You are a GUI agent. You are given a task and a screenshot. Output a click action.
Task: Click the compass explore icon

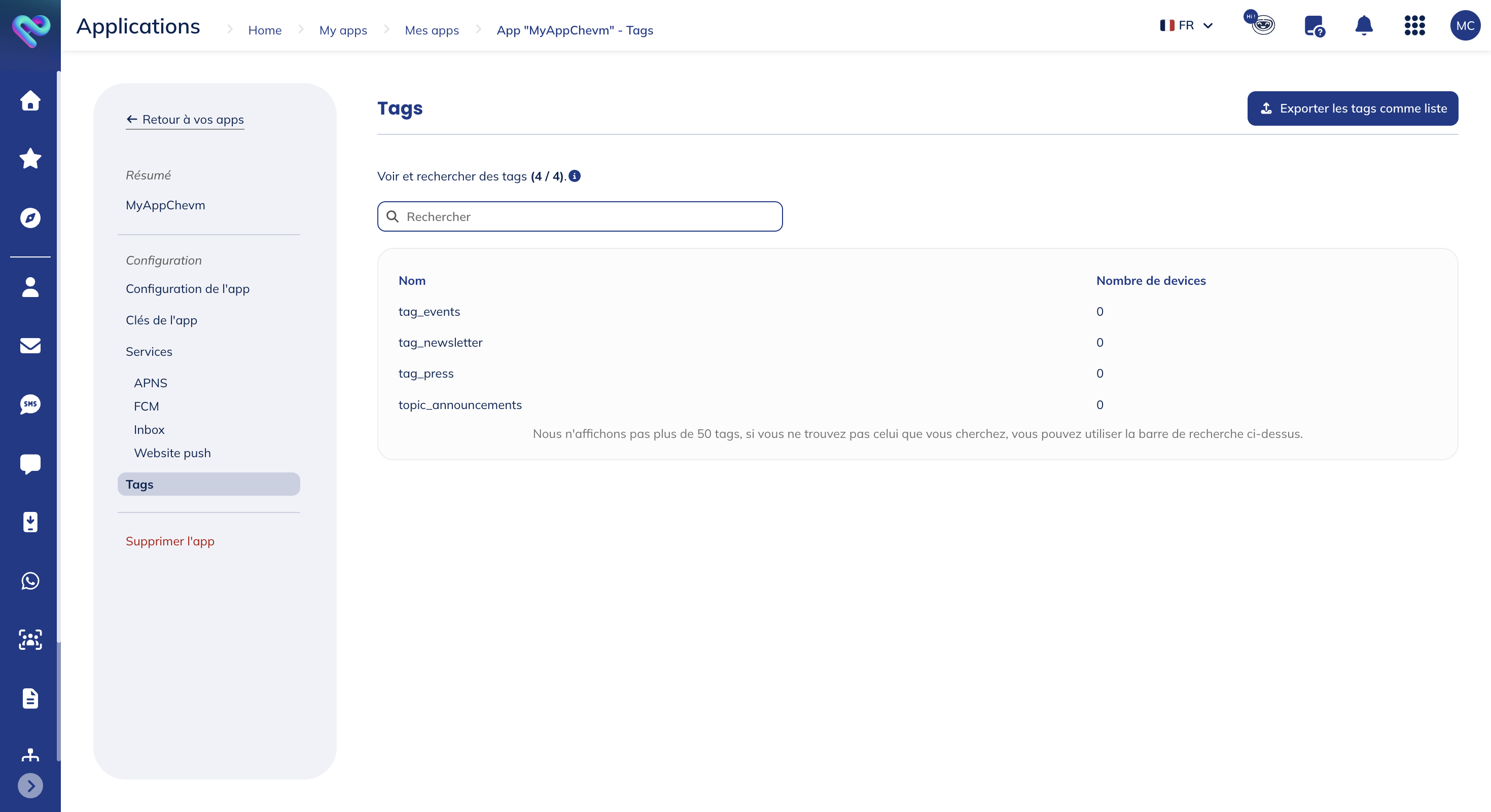(30, 217)
